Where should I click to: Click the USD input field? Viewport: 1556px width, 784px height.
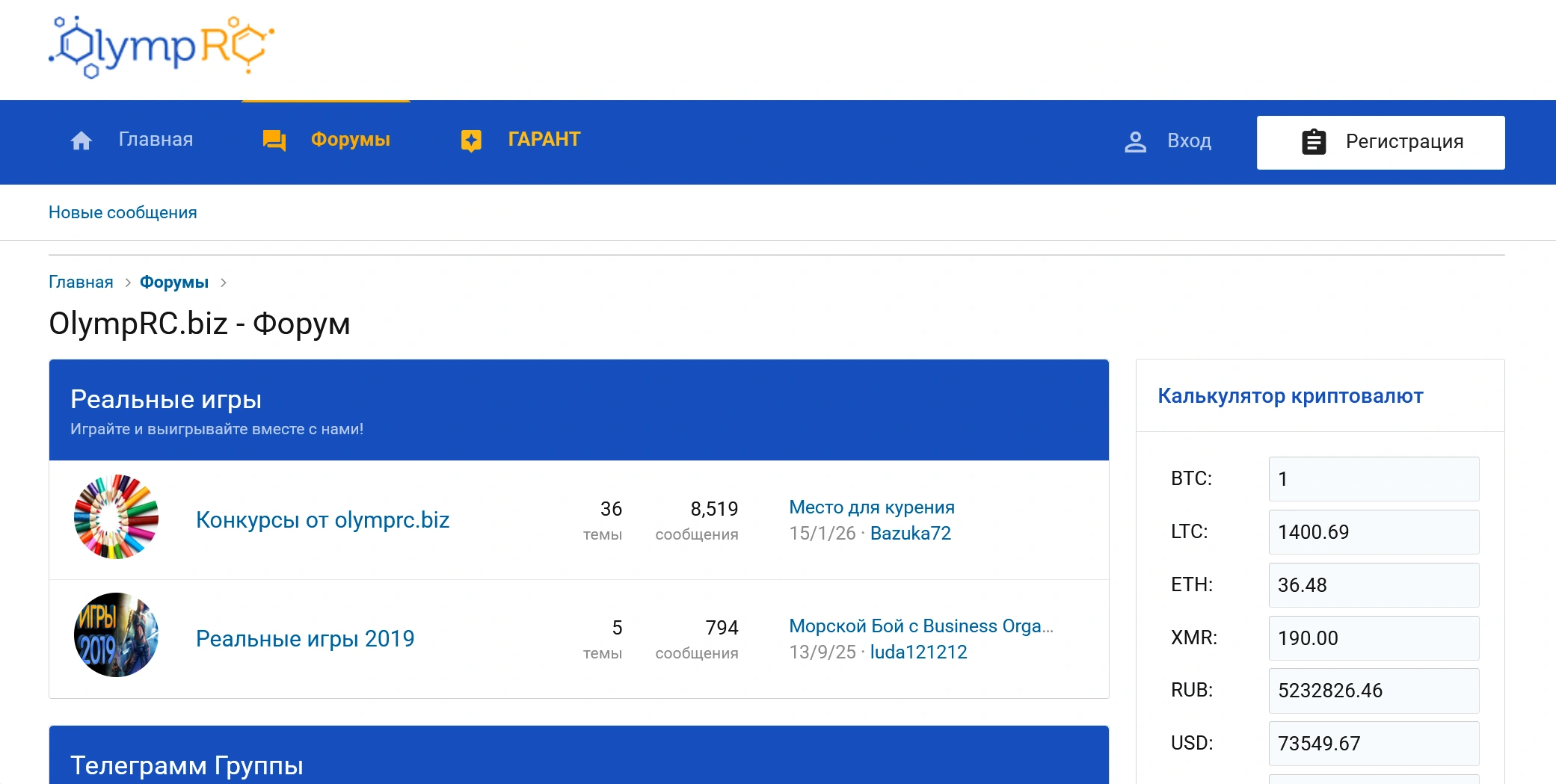(1374, 744)
